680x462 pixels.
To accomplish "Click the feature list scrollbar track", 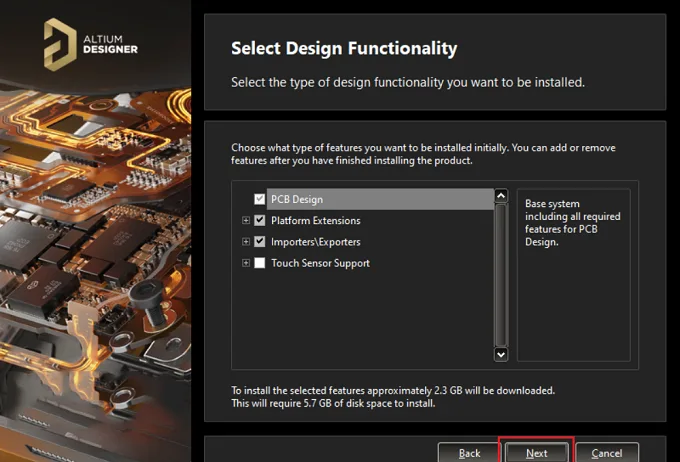I will [501, 275].
